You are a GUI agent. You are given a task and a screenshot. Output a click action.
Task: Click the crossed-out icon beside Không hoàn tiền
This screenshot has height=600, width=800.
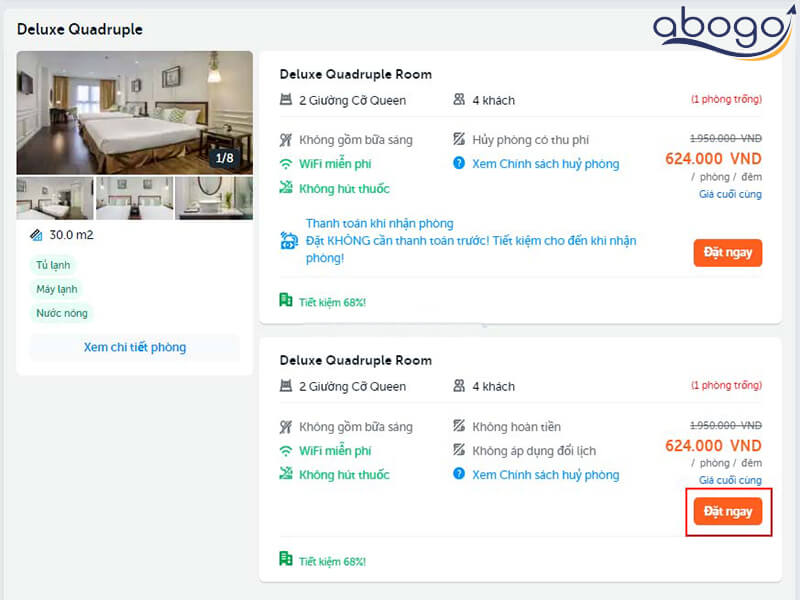[x=458, y=426]
